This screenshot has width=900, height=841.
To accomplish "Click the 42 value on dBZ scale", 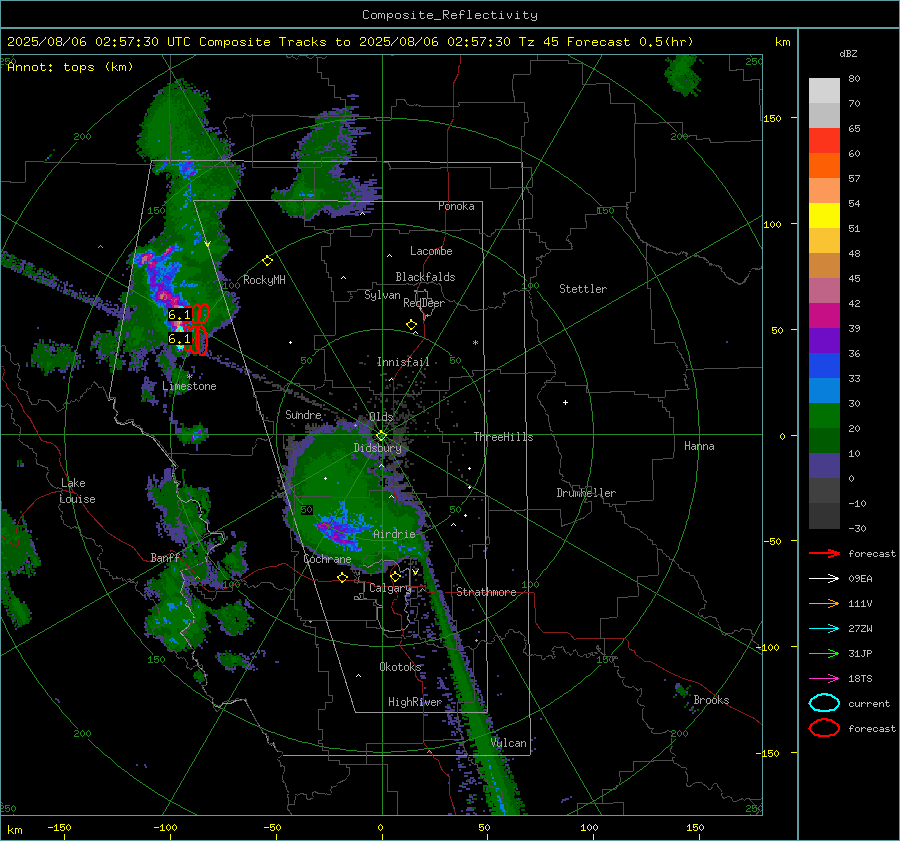I will pos(854,304).
